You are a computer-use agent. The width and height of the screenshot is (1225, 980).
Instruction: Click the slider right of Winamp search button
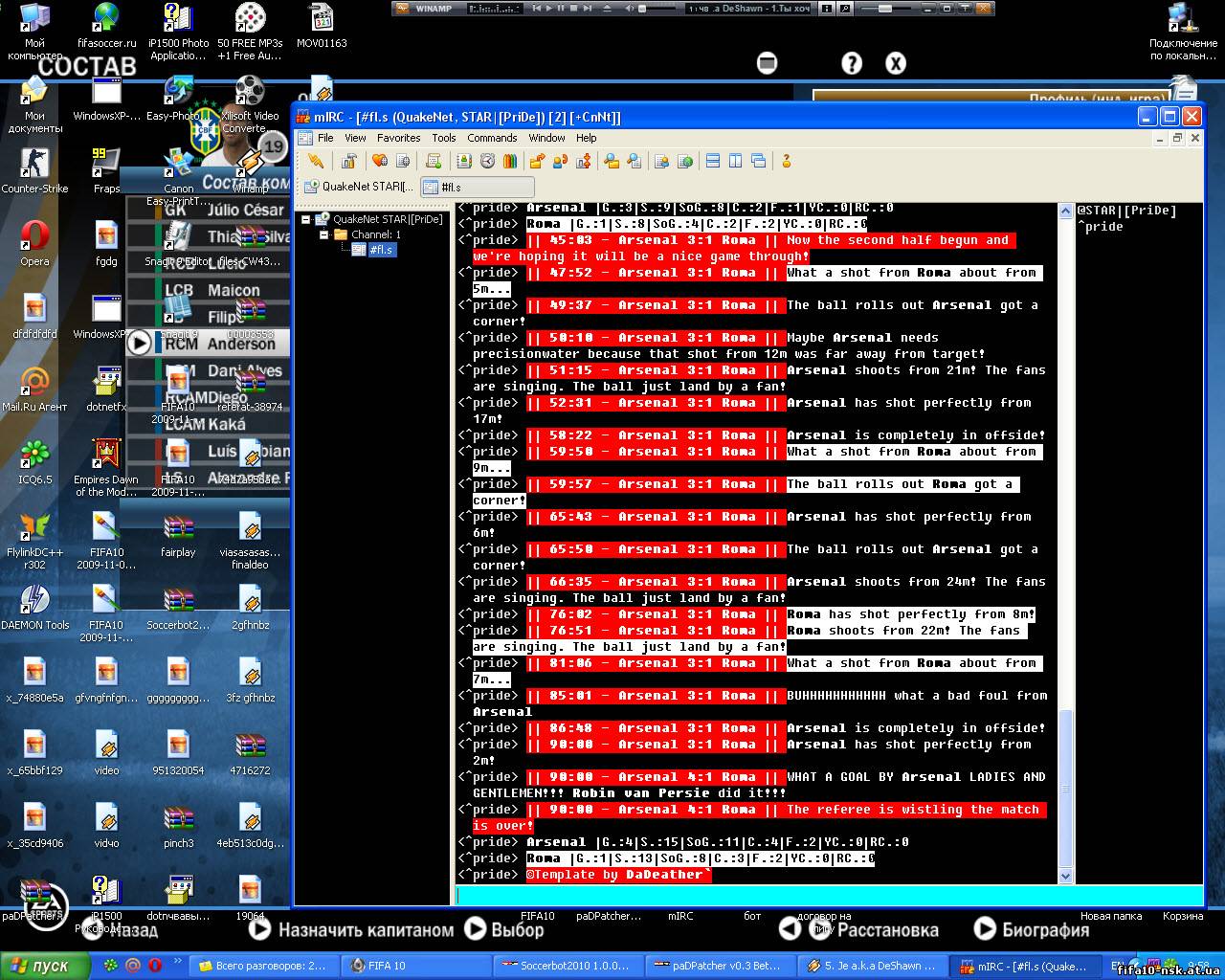click(885, 8)
